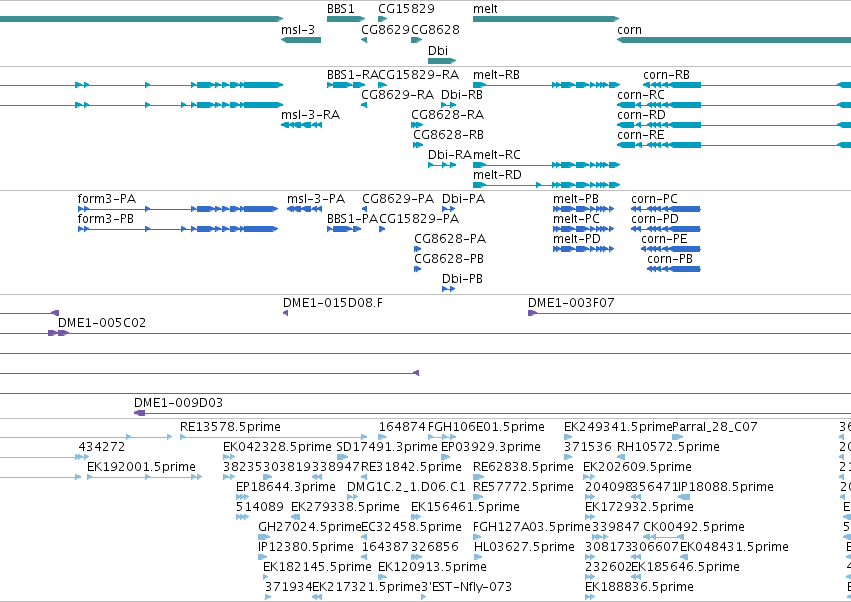Click transcript CG15829-RA label
This screenshot has height=602, width=851.
click(418, 75)
